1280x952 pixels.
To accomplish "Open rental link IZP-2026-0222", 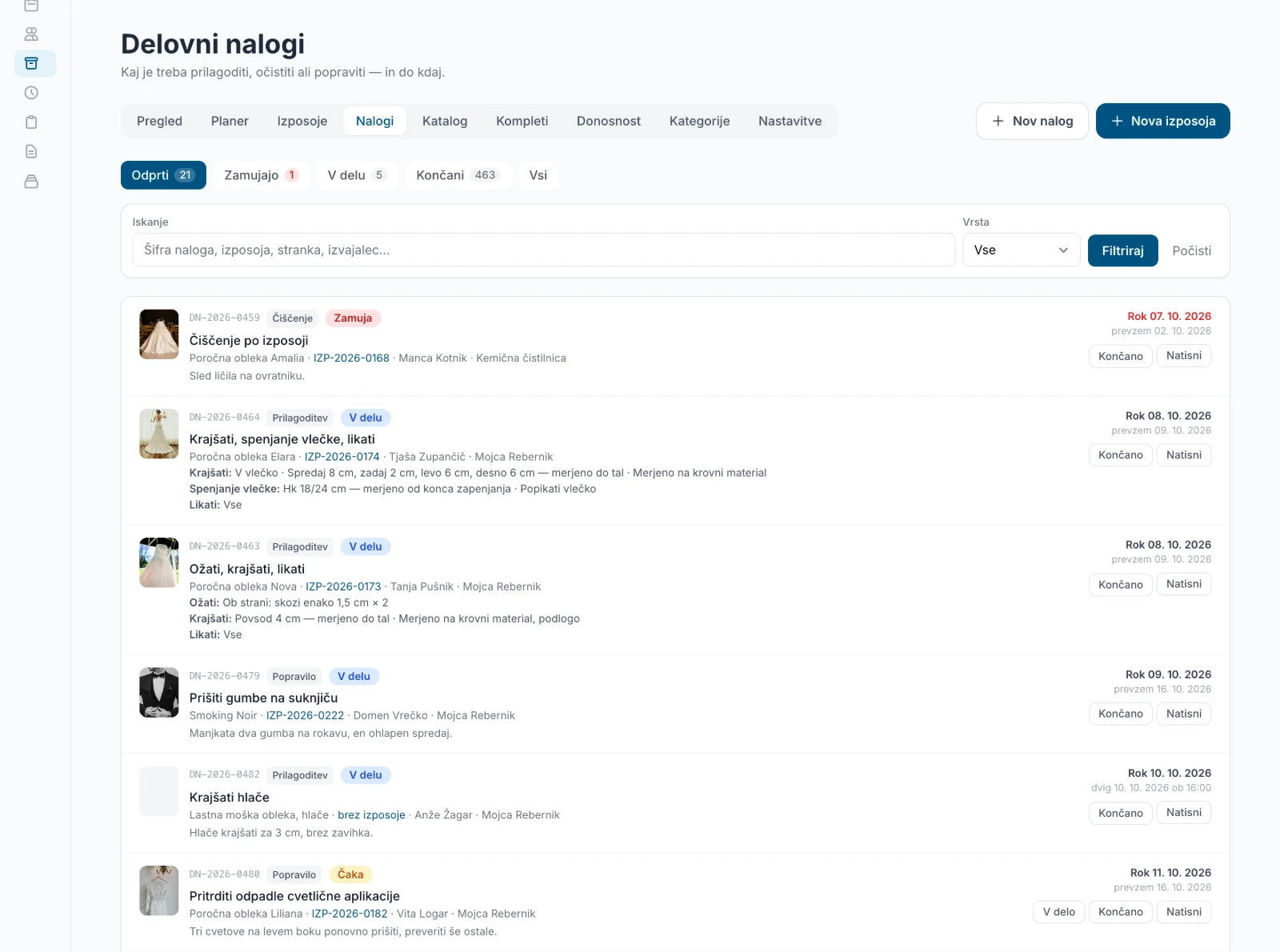I will [x=305, y=716].
